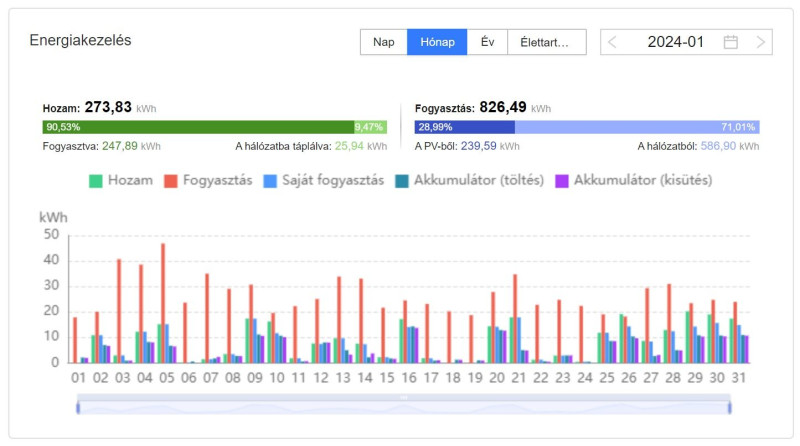Click the dark blue 28,99% PV bar
This screenshot has width=800, height=446.
pyautogui.click(x=464, y=127)
